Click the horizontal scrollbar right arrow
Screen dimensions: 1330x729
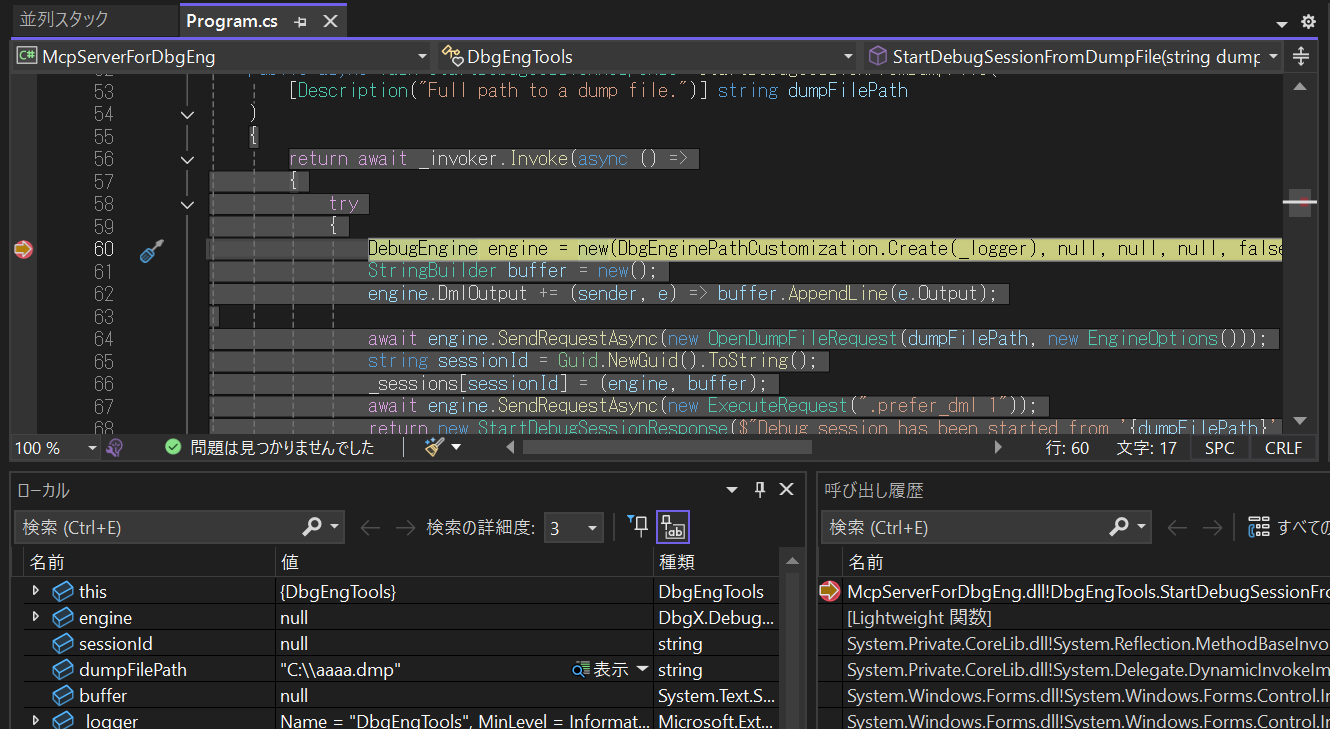tap(997, 448)
